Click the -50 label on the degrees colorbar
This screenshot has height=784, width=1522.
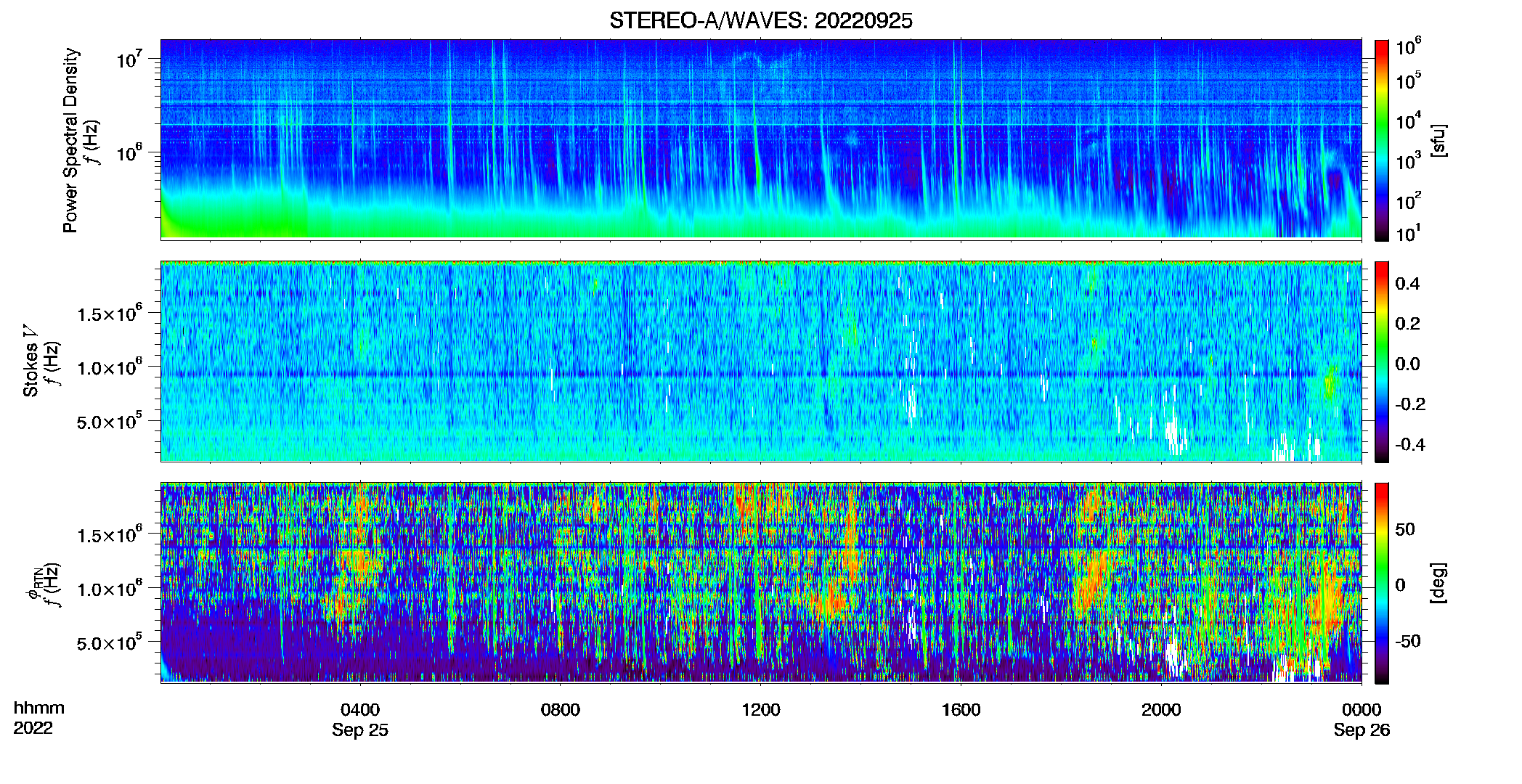coord(1408,642)
